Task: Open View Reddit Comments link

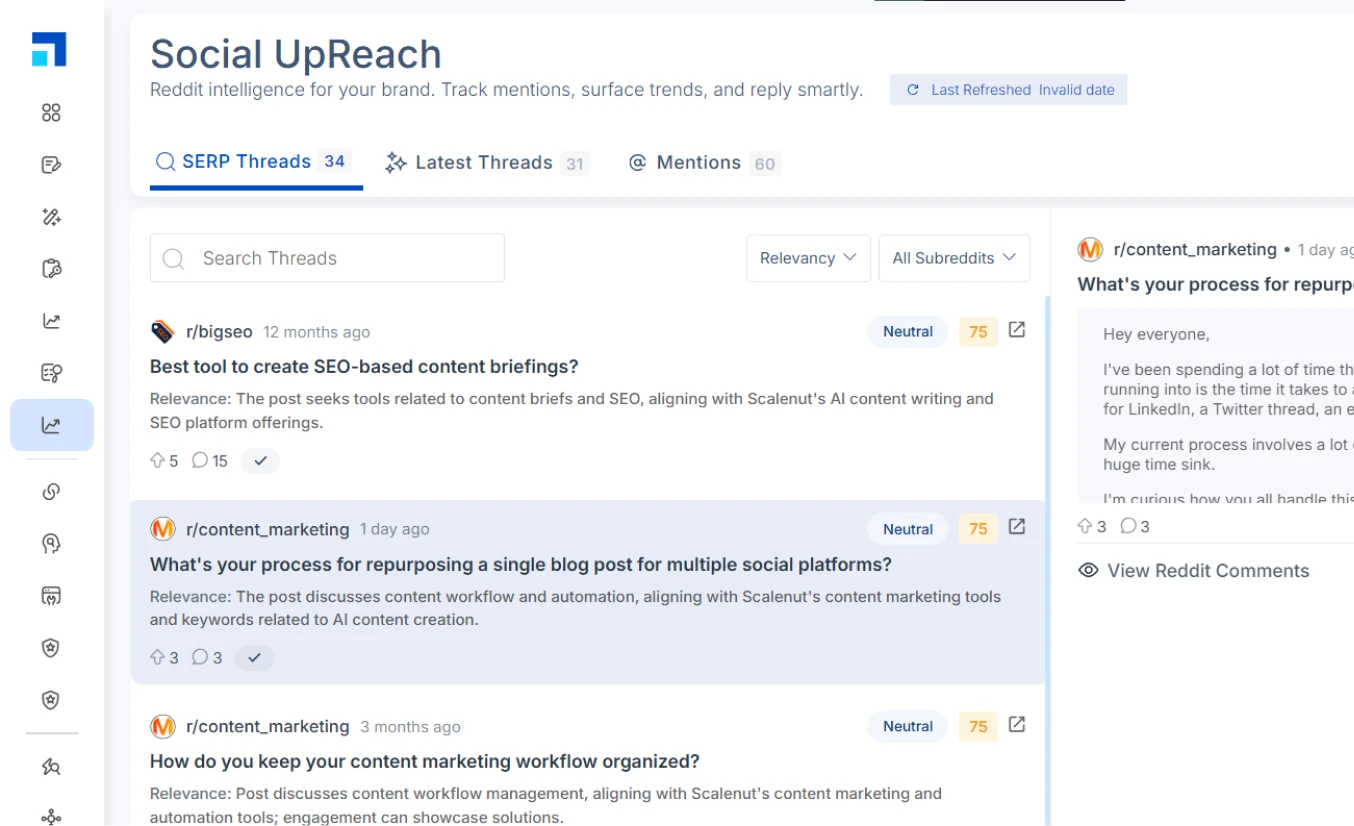Action: click(1207, 571)
